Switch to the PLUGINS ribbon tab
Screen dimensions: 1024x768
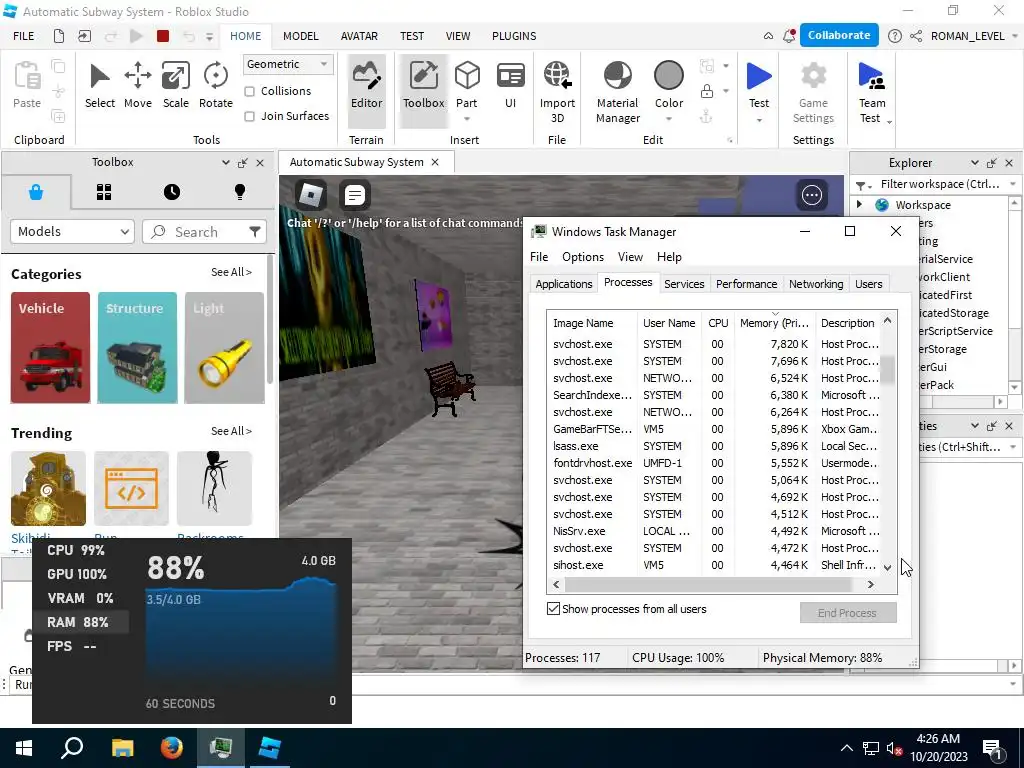point(514,36)
